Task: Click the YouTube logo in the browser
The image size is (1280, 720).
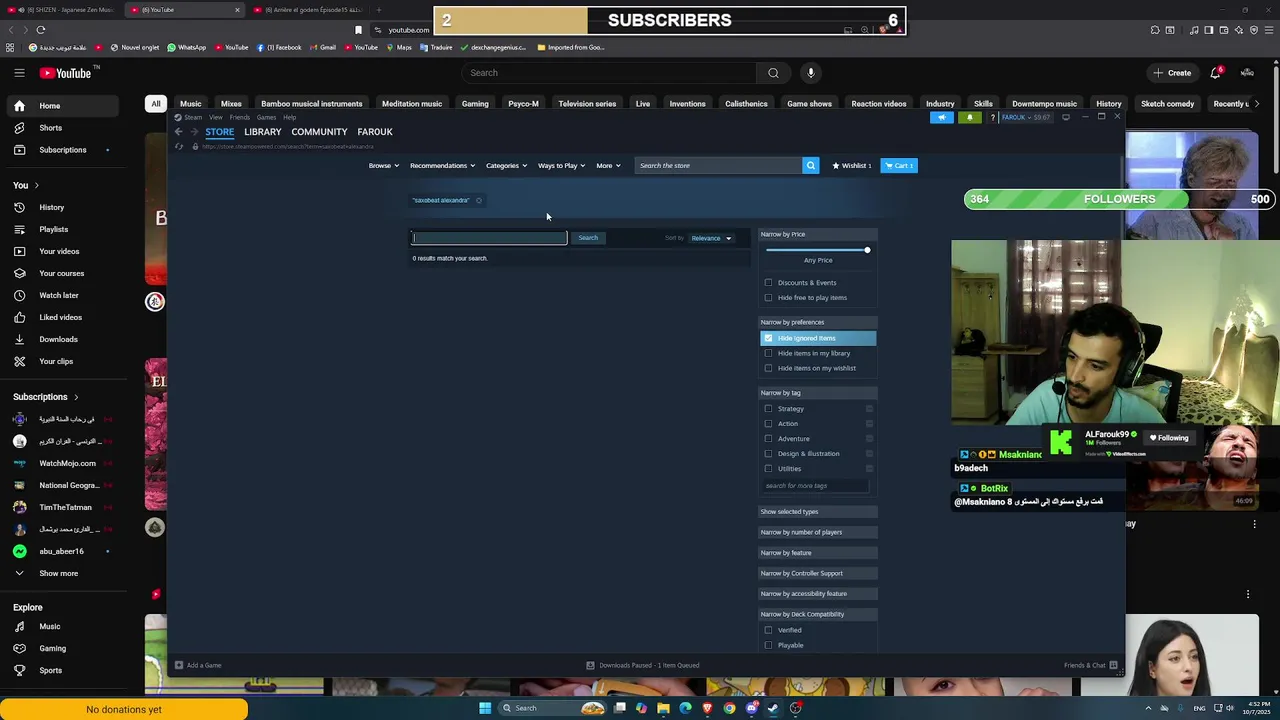Action: click(x=65, y=73)
